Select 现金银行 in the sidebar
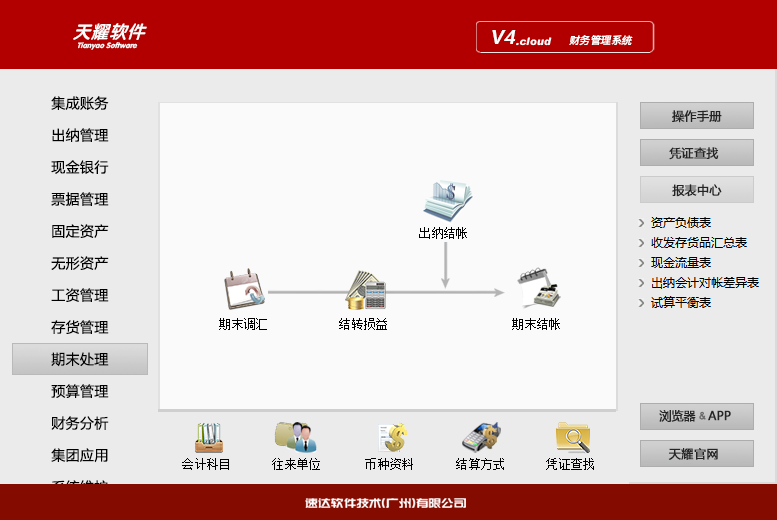The image size is (777, 520). coord(80,167)
